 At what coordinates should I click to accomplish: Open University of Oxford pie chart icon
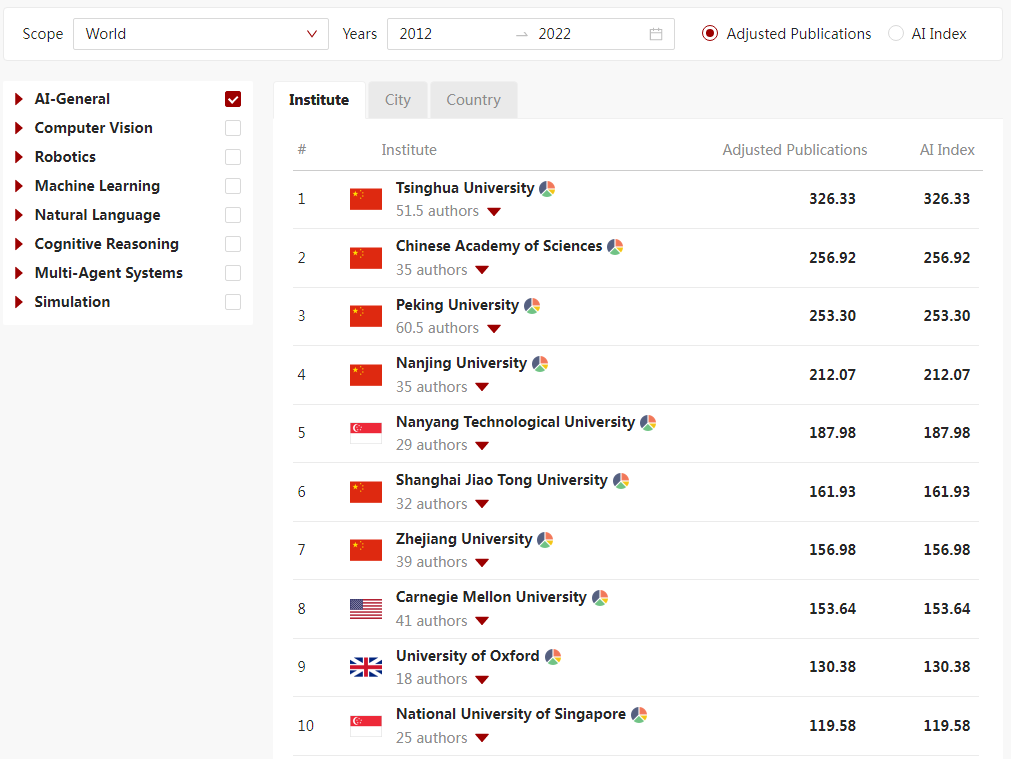tap(553, 657)
